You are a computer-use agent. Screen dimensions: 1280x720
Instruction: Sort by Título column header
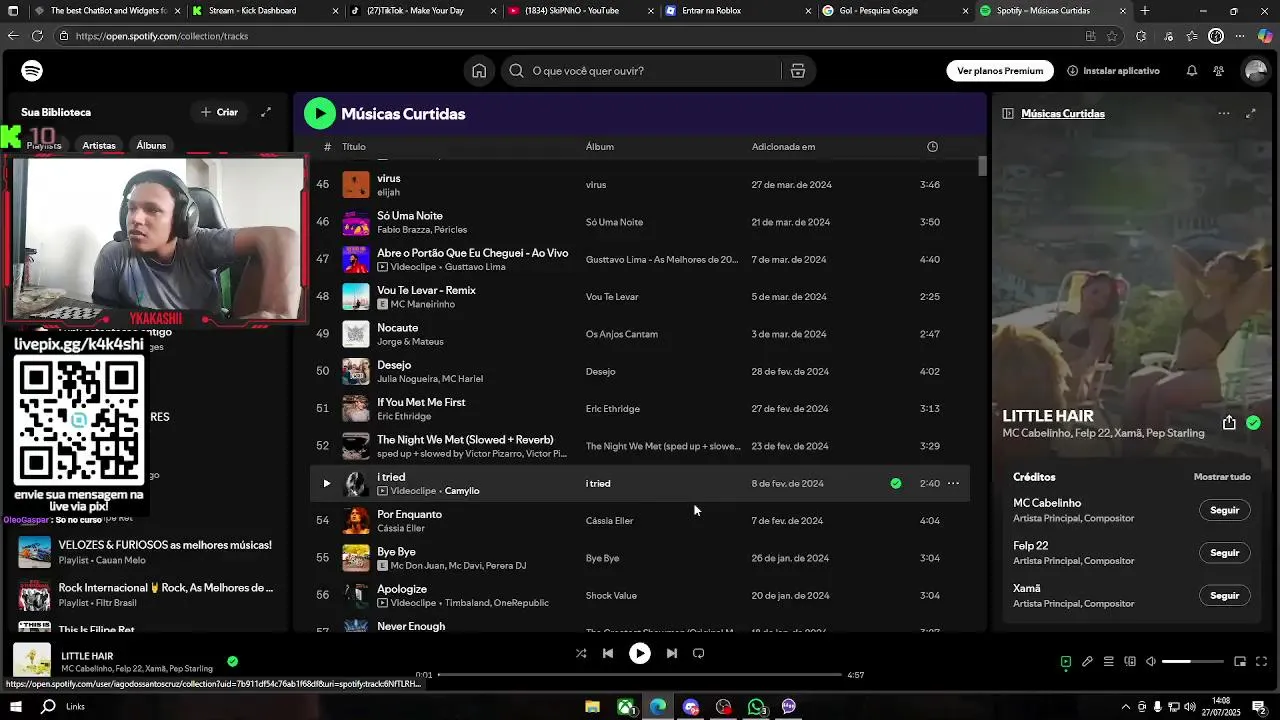[x=354, y=147]
